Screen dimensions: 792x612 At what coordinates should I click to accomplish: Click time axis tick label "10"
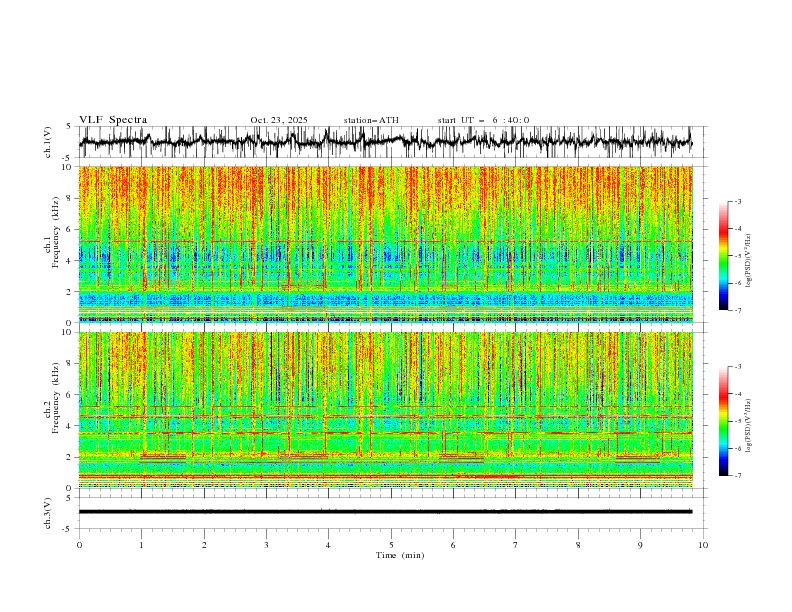(703, 545)
